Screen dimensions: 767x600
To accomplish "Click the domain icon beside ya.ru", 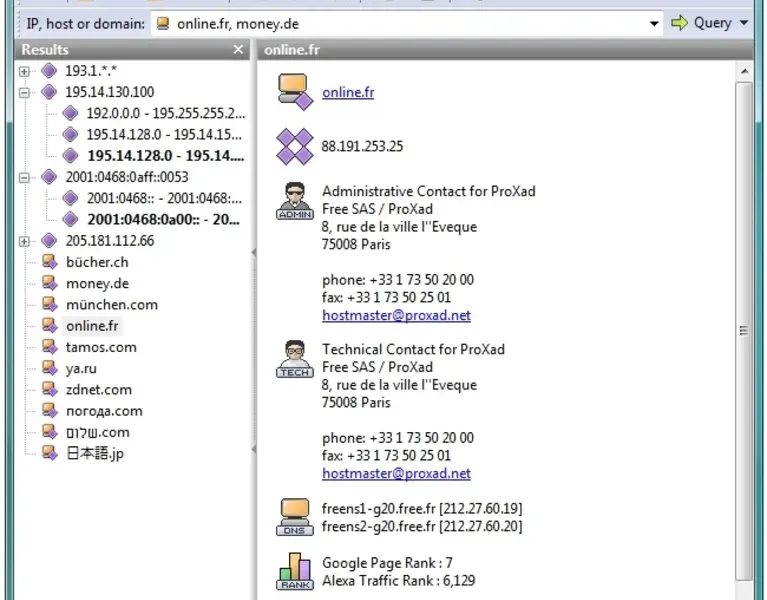I will (49, 368).
